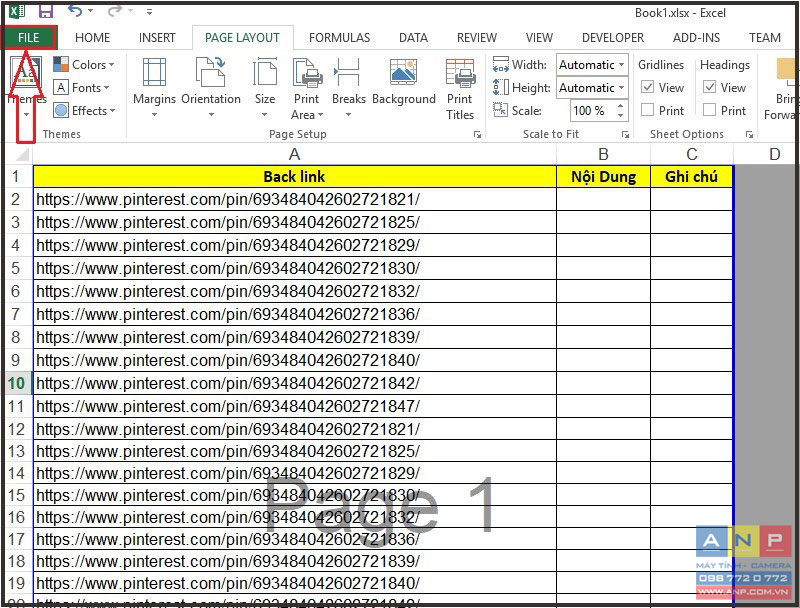Switch to the REVIEW tab

(x=477, y=38)
